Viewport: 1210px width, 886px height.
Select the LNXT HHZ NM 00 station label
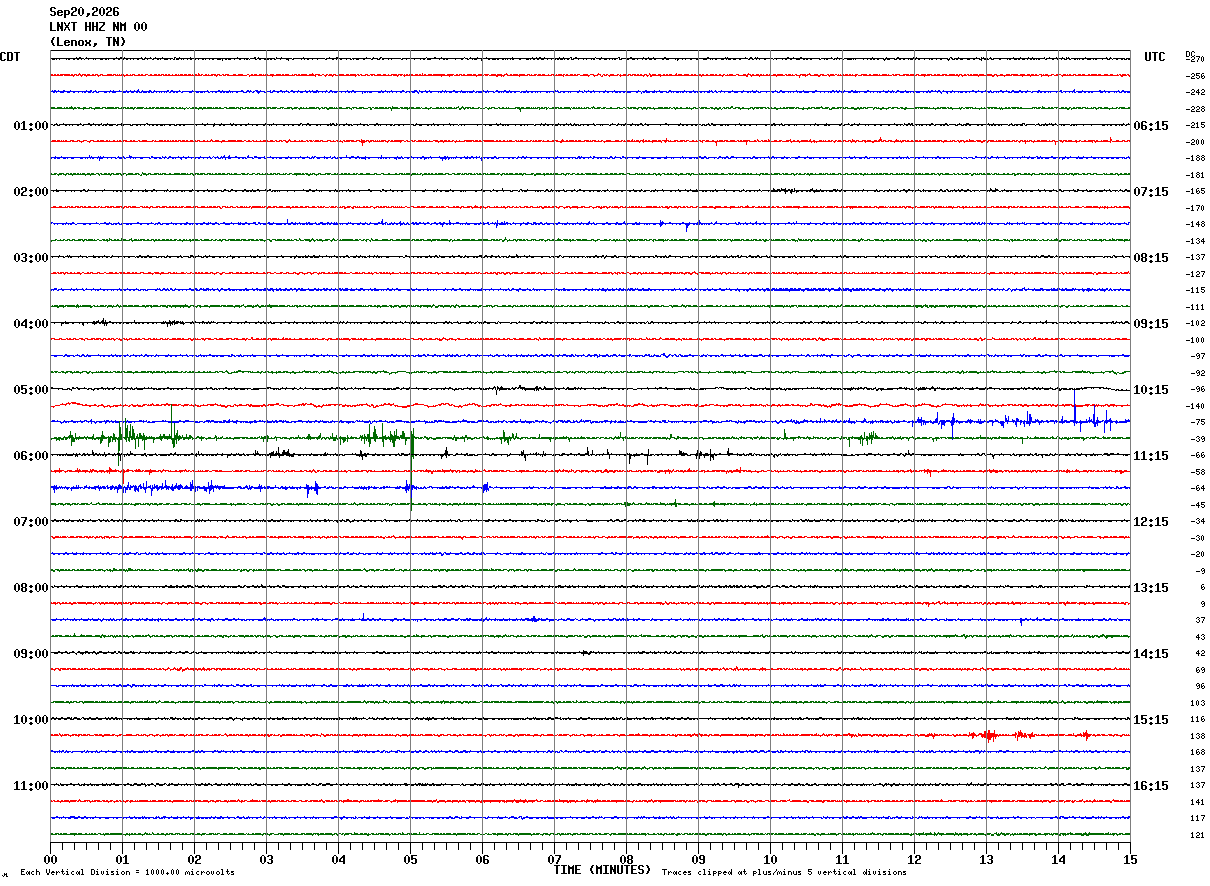coord(98,27)
